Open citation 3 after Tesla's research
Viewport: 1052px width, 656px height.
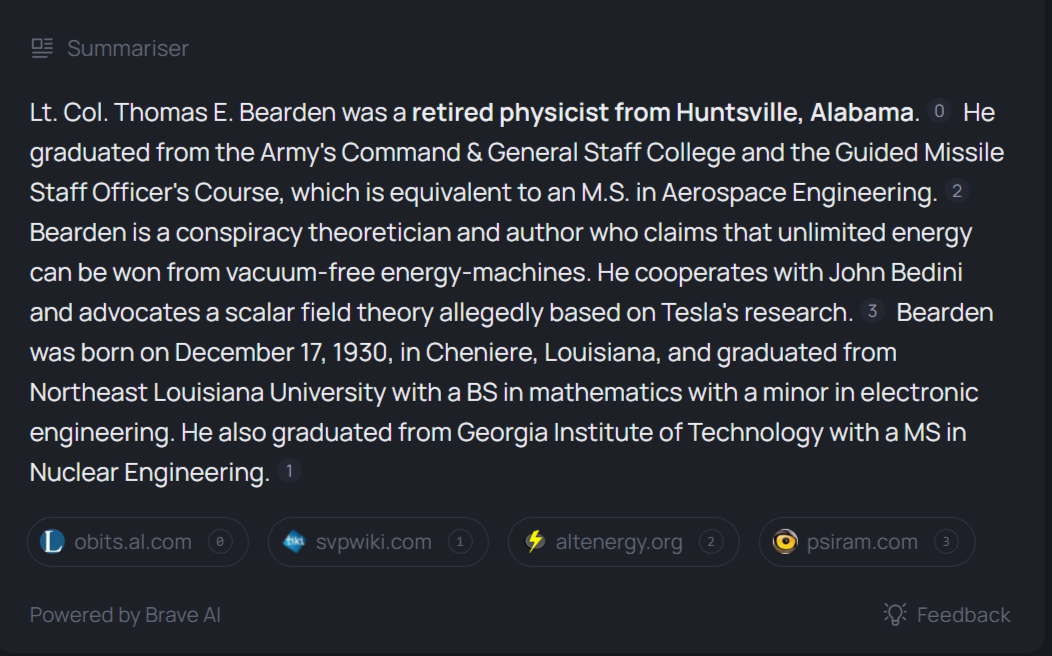(x=872, y=311)
